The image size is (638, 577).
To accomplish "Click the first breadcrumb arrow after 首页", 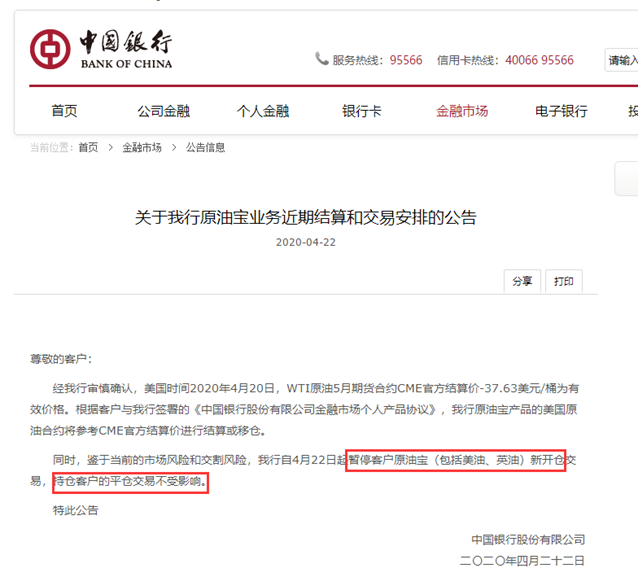I will pyautogui.click(x=110, y=147).
